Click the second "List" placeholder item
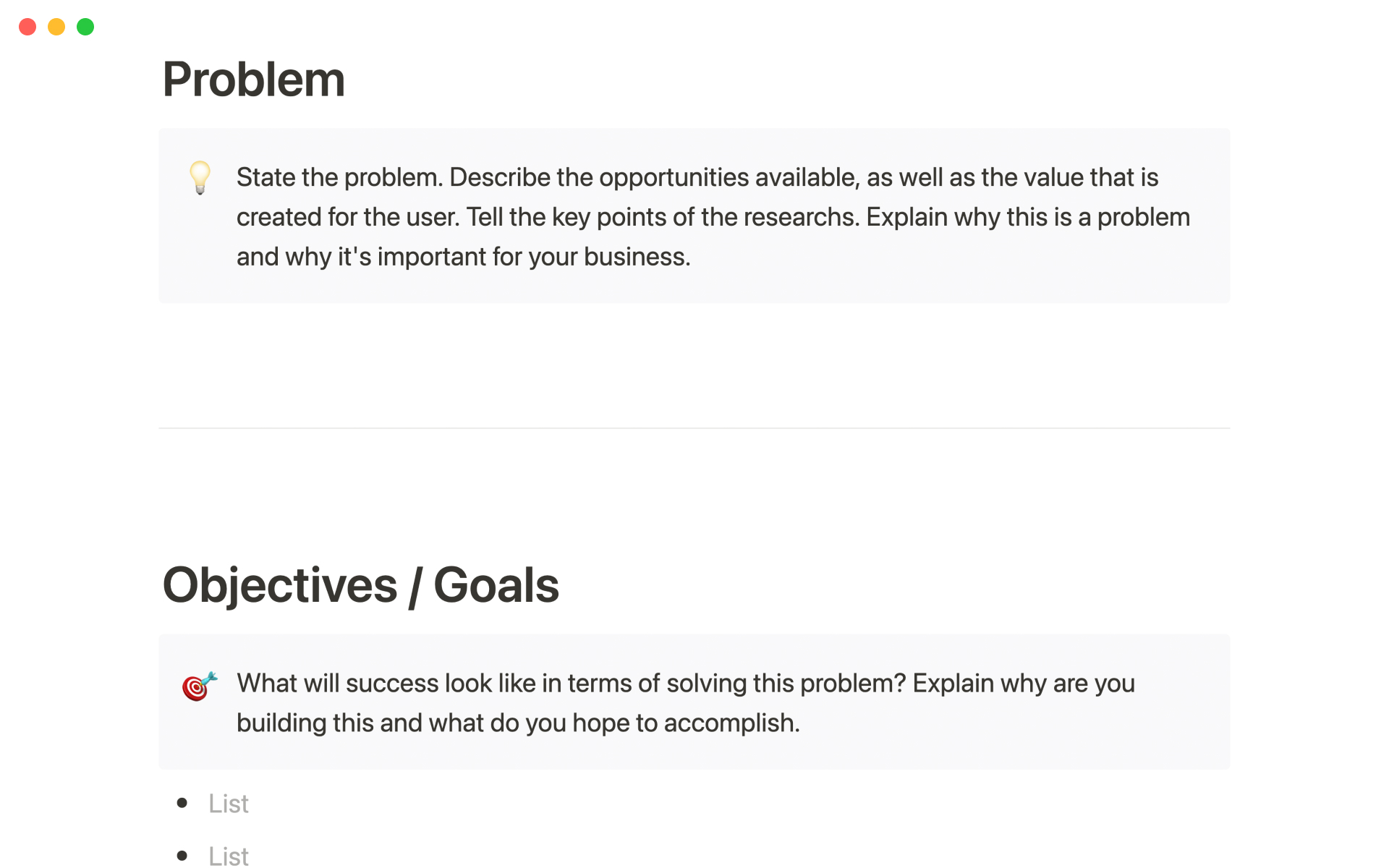Image resolution: width=1389 pixels, height=868 pixels. (x=229, y=856)
